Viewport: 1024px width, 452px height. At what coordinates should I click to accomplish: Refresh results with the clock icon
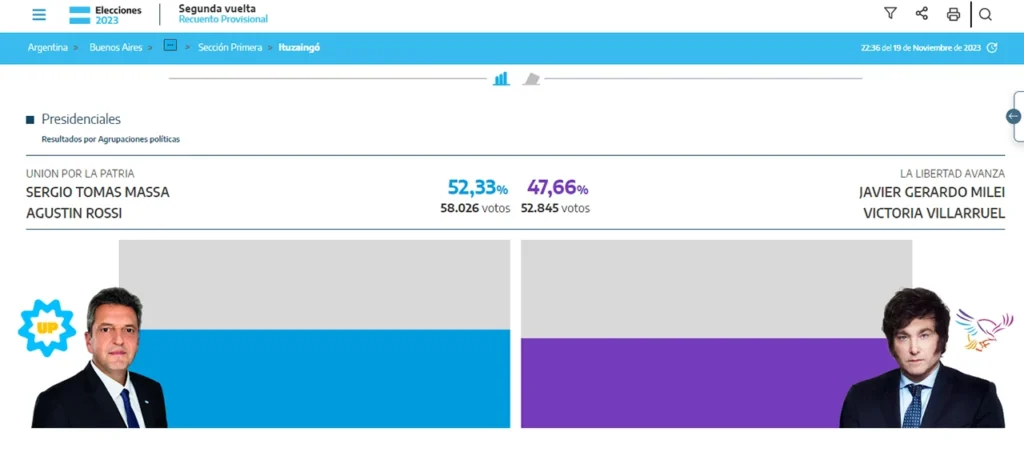[992, 47]
